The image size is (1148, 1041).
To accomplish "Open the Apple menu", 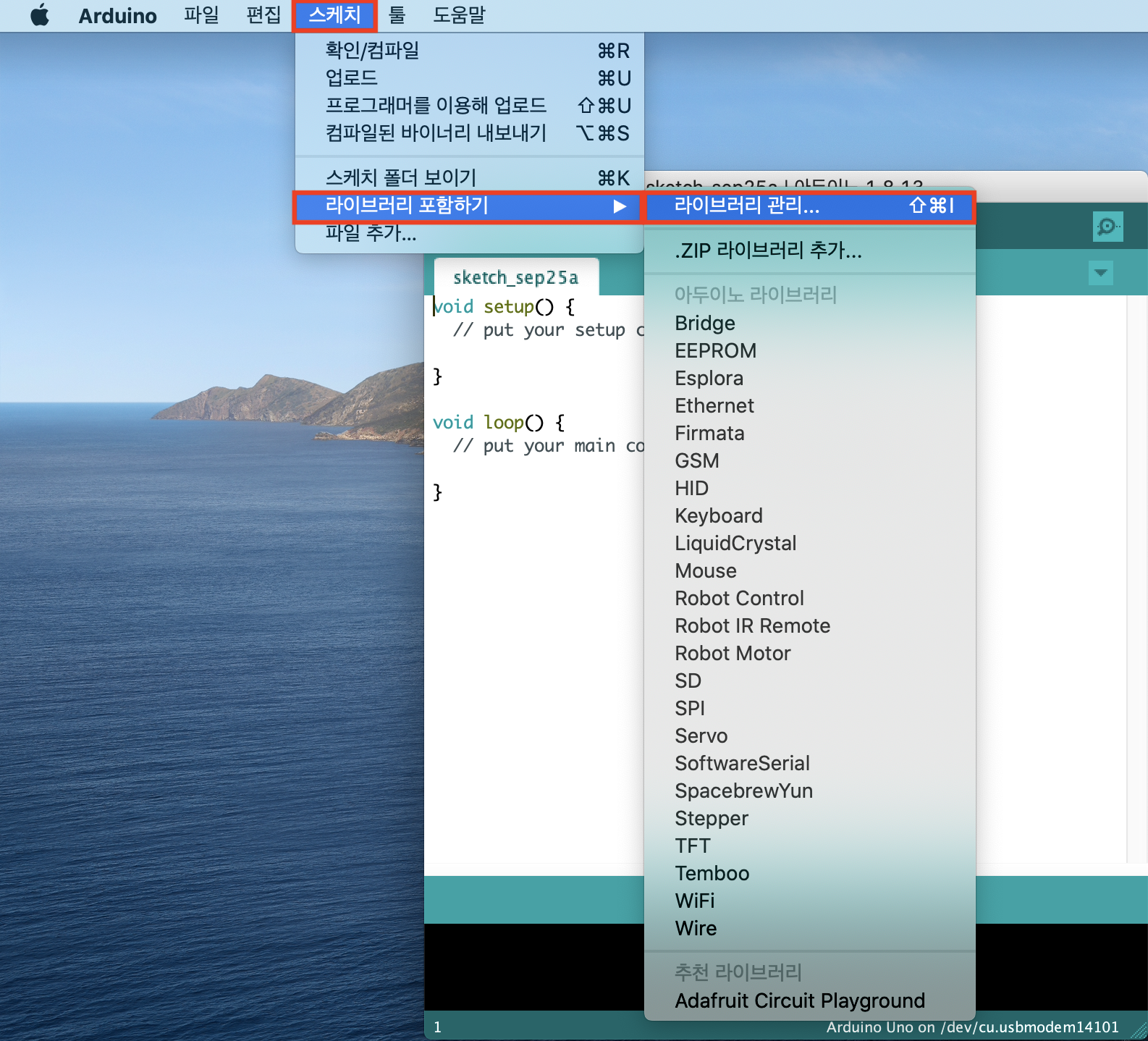I will point(41,15).
